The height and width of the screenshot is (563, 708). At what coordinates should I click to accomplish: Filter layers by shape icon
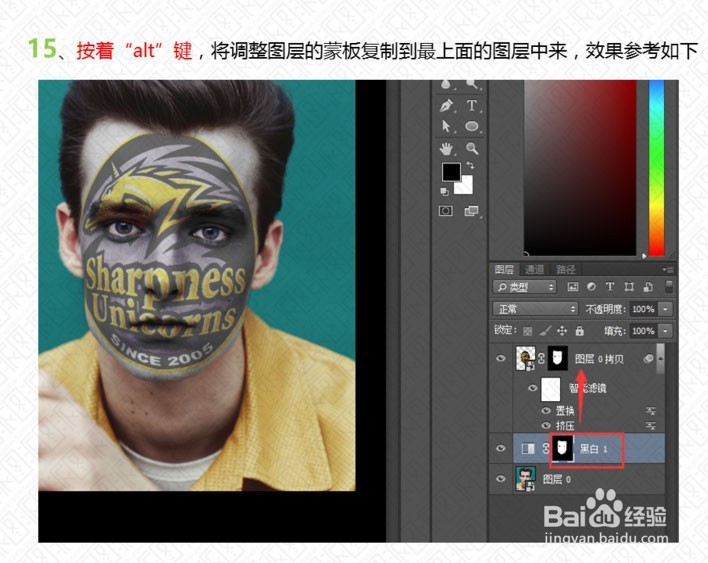pyautogui.click(x=629, y=287)
